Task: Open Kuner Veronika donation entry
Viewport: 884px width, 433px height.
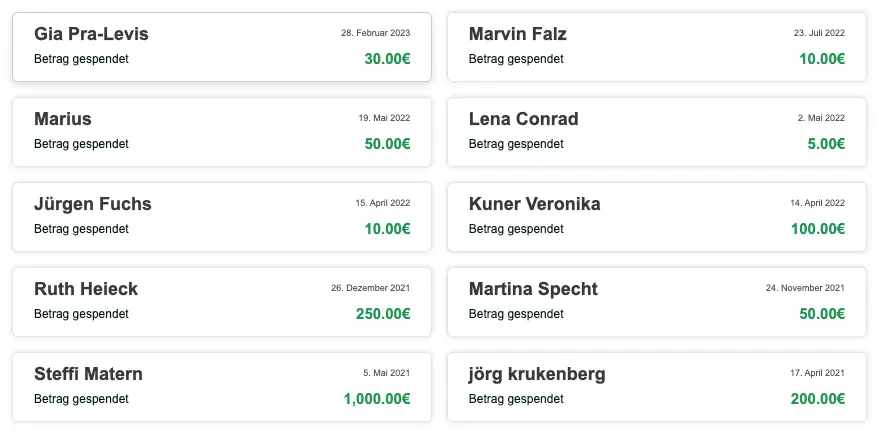Action: pos(656,217)
